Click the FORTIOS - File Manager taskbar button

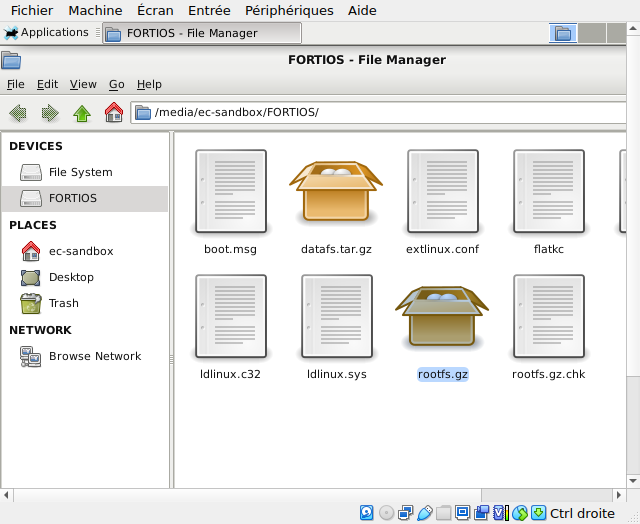point(202,33)
